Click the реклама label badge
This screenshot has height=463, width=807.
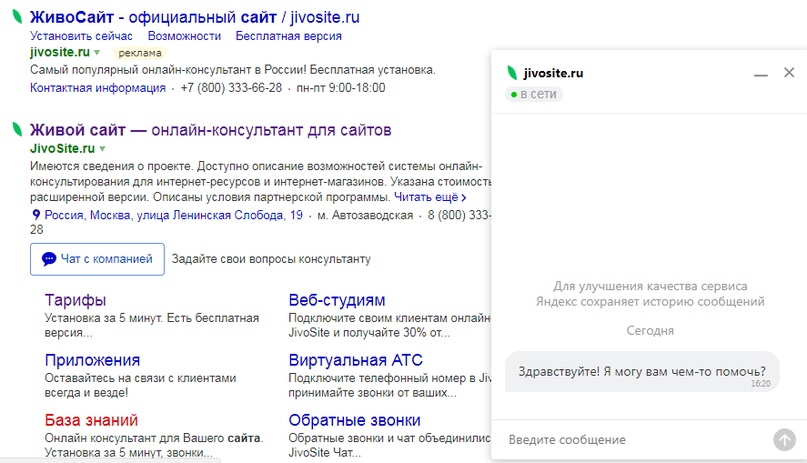click(x=139, y=52)
